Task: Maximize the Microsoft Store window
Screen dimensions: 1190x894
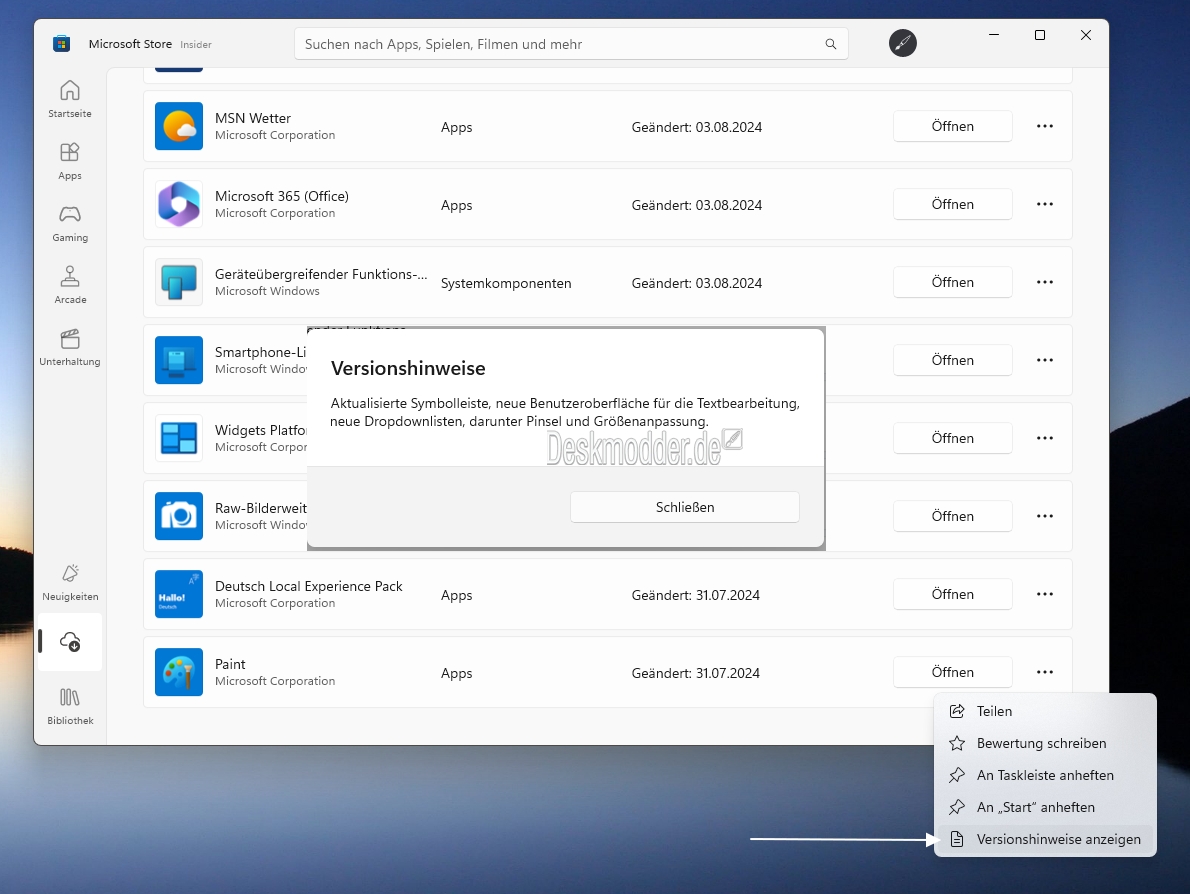Action: (1040, 35)
